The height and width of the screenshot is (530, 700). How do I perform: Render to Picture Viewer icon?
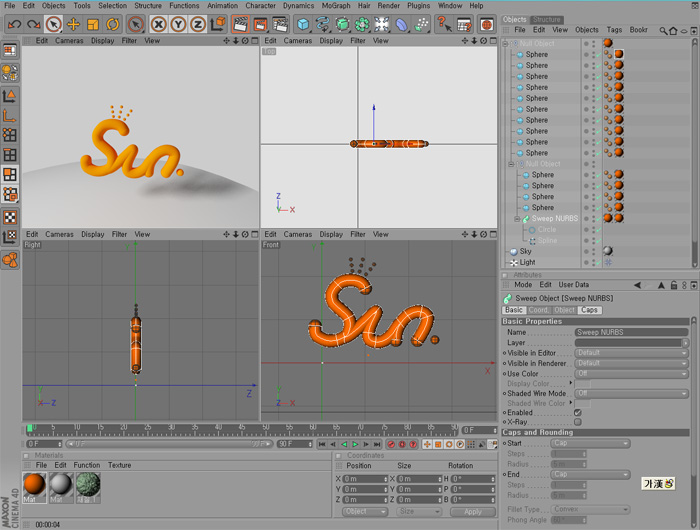coord(260,24)
